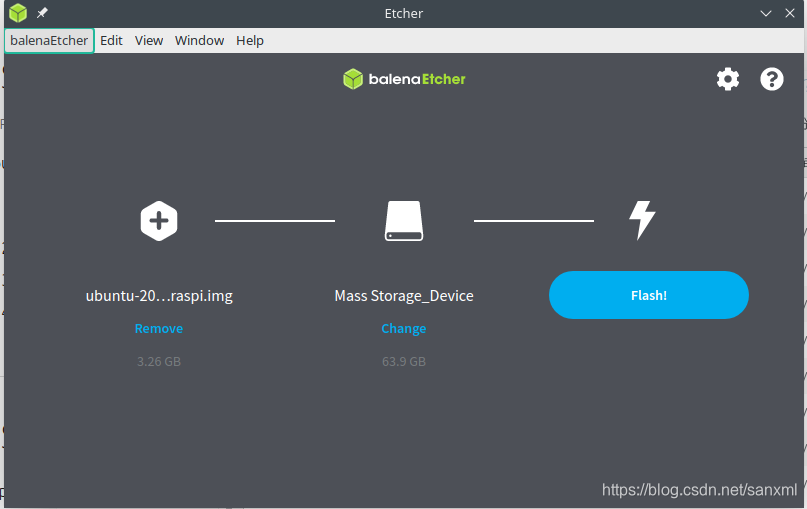Open the Window menu

click(199, 41)
